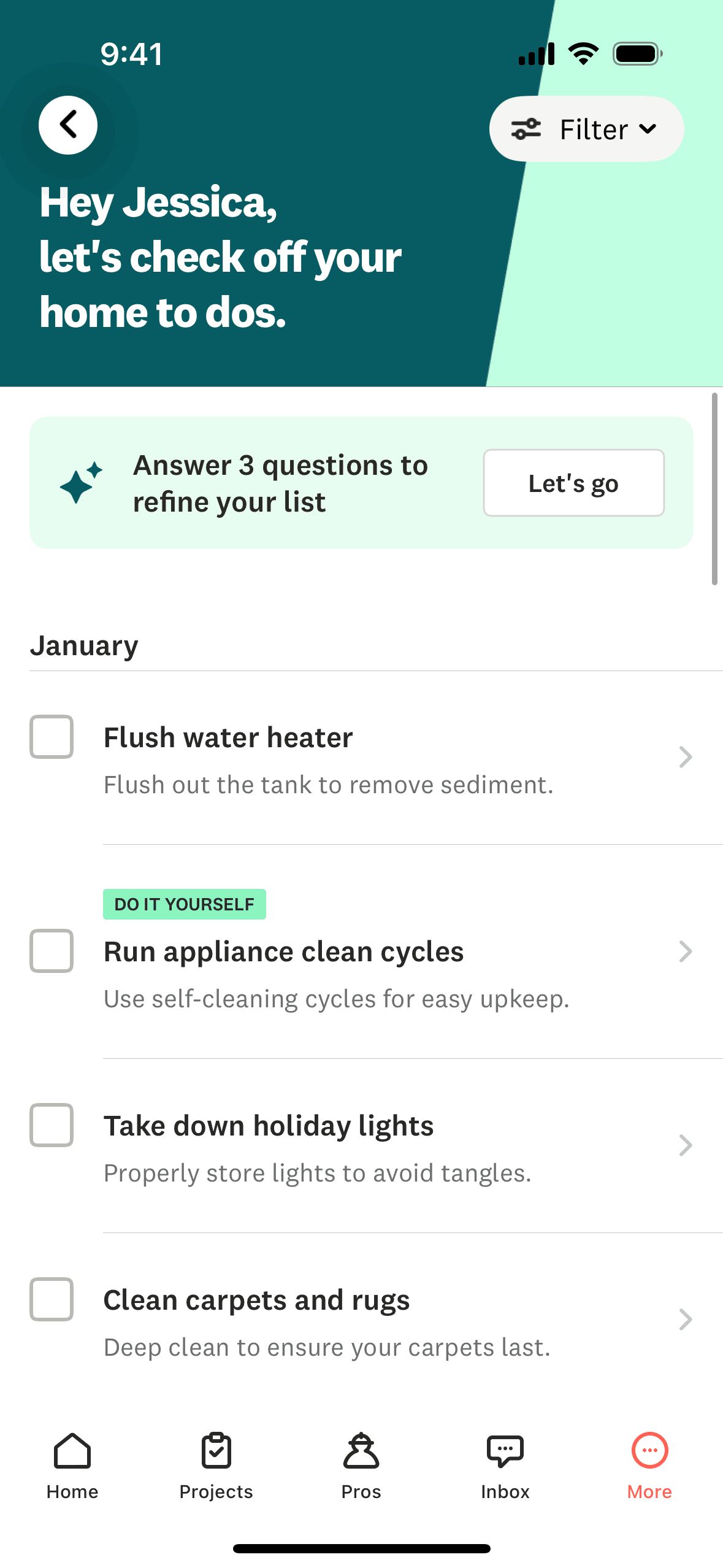
Task: Check off Take down holiday lights
Action: (52, 1125)
